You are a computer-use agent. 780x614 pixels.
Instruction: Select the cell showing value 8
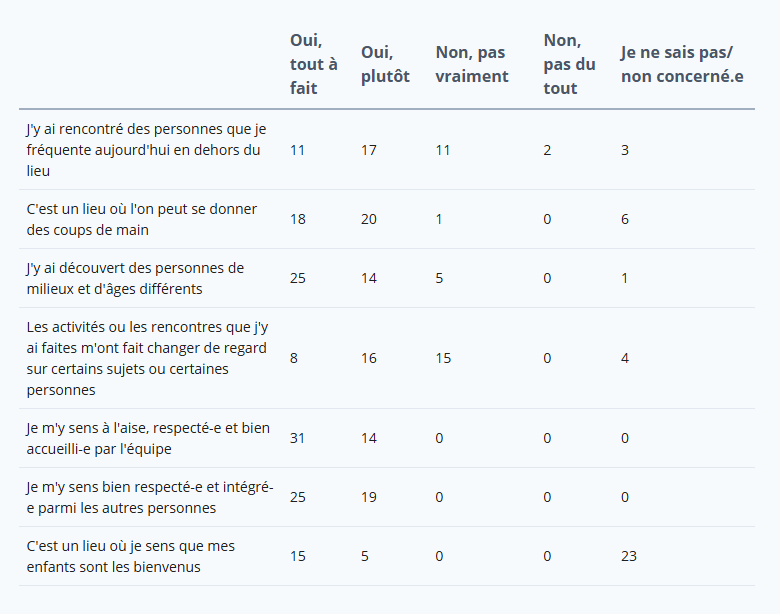click(x=294, y=358)
